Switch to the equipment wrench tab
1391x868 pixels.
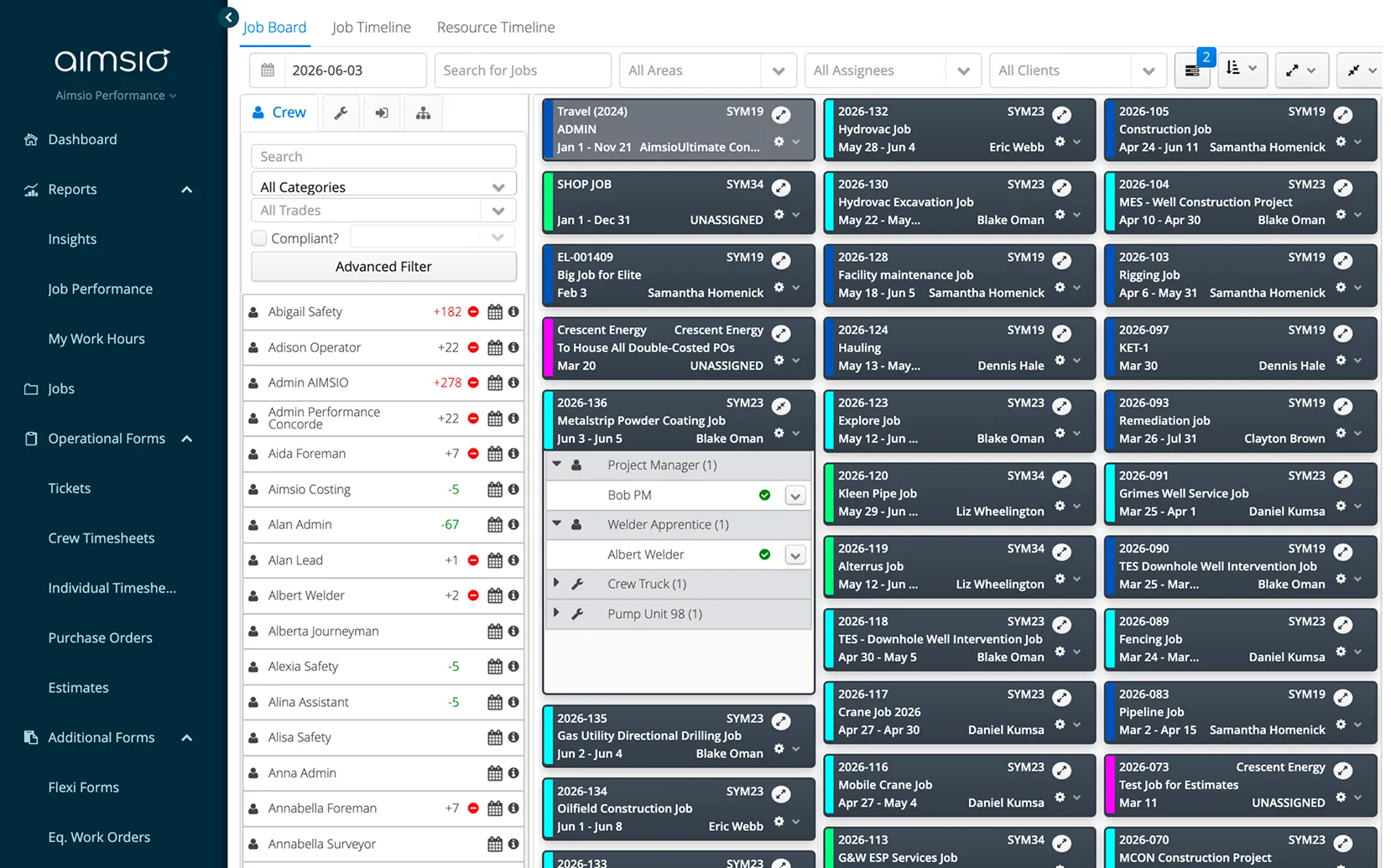point(341,113)
